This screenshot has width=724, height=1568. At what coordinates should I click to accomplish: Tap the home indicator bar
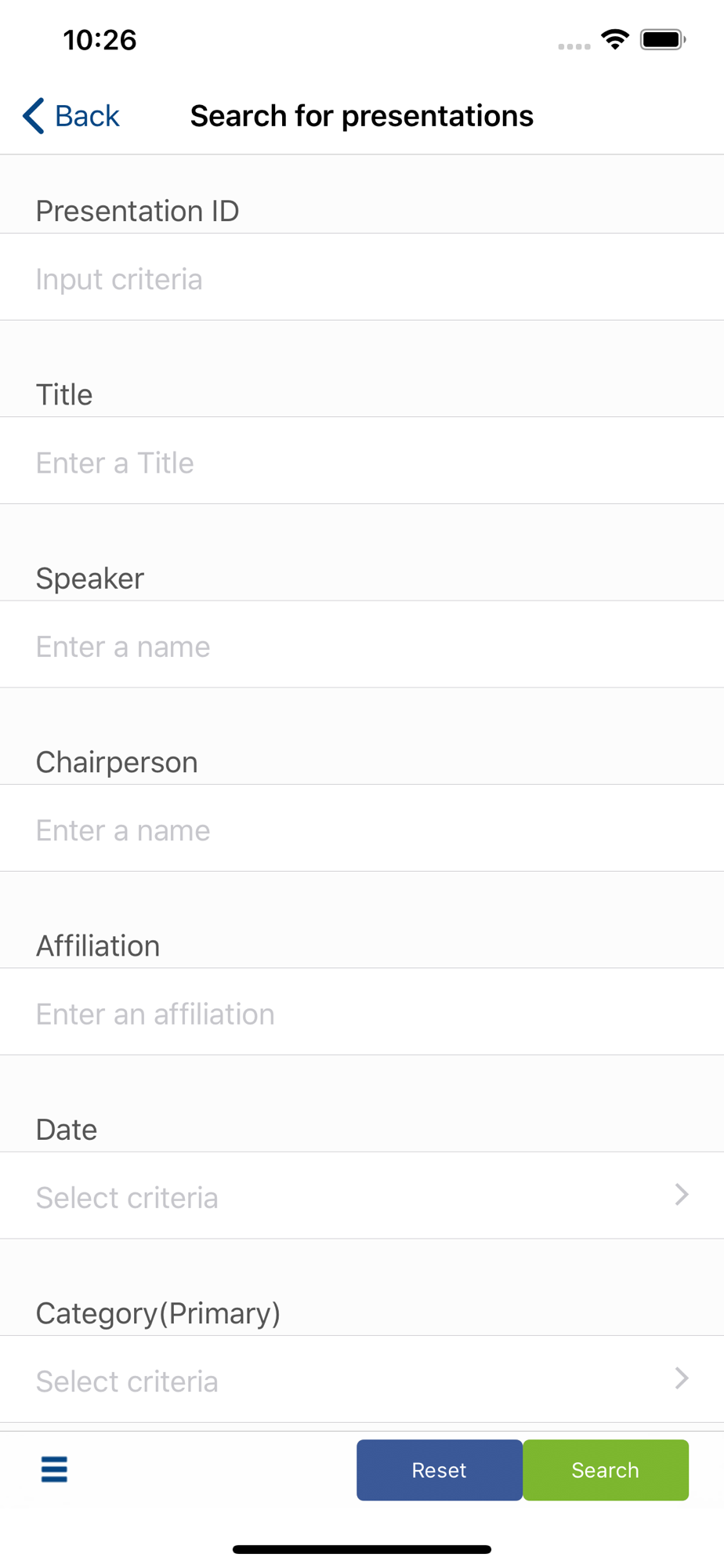[x=362, y=1549]
